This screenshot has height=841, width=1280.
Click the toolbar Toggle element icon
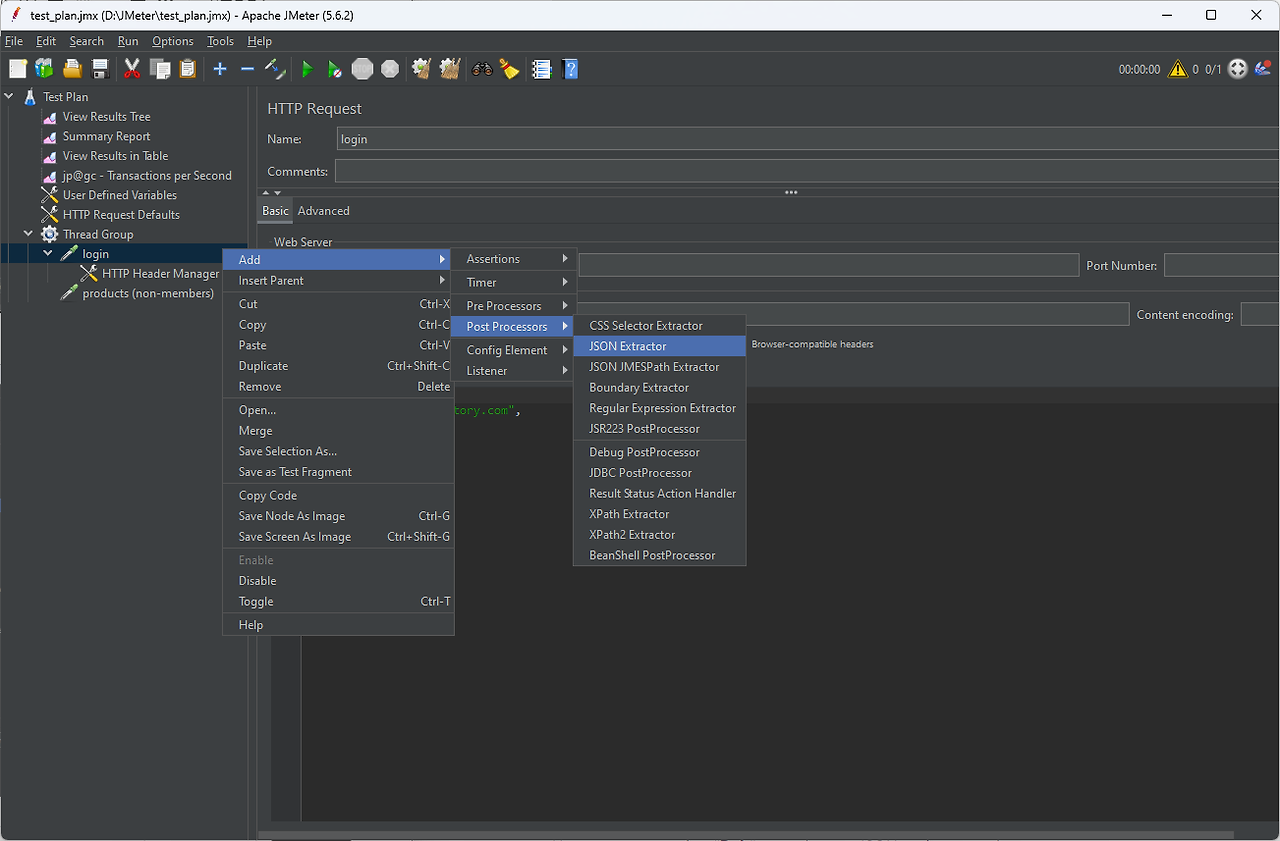[275, 69]
